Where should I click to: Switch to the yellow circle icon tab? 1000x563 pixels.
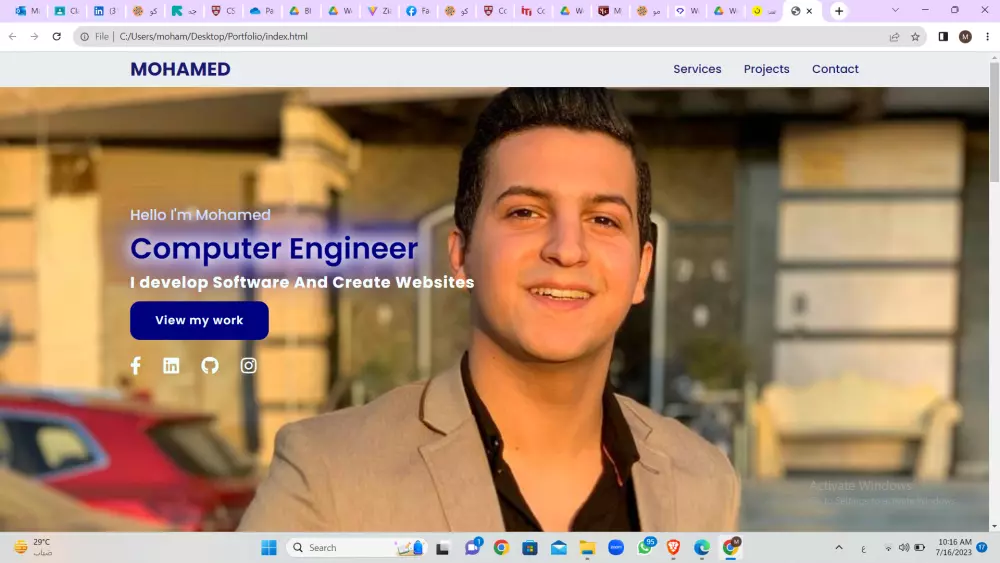[x=765, y=11]
